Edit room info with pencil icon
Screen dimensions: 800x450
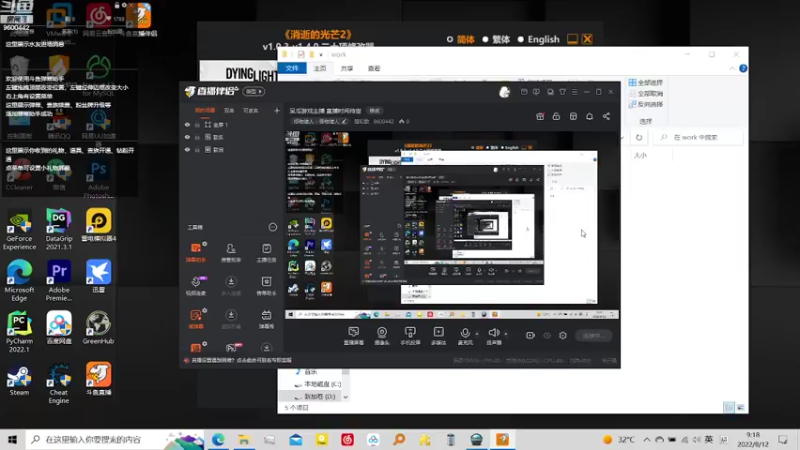344,121
